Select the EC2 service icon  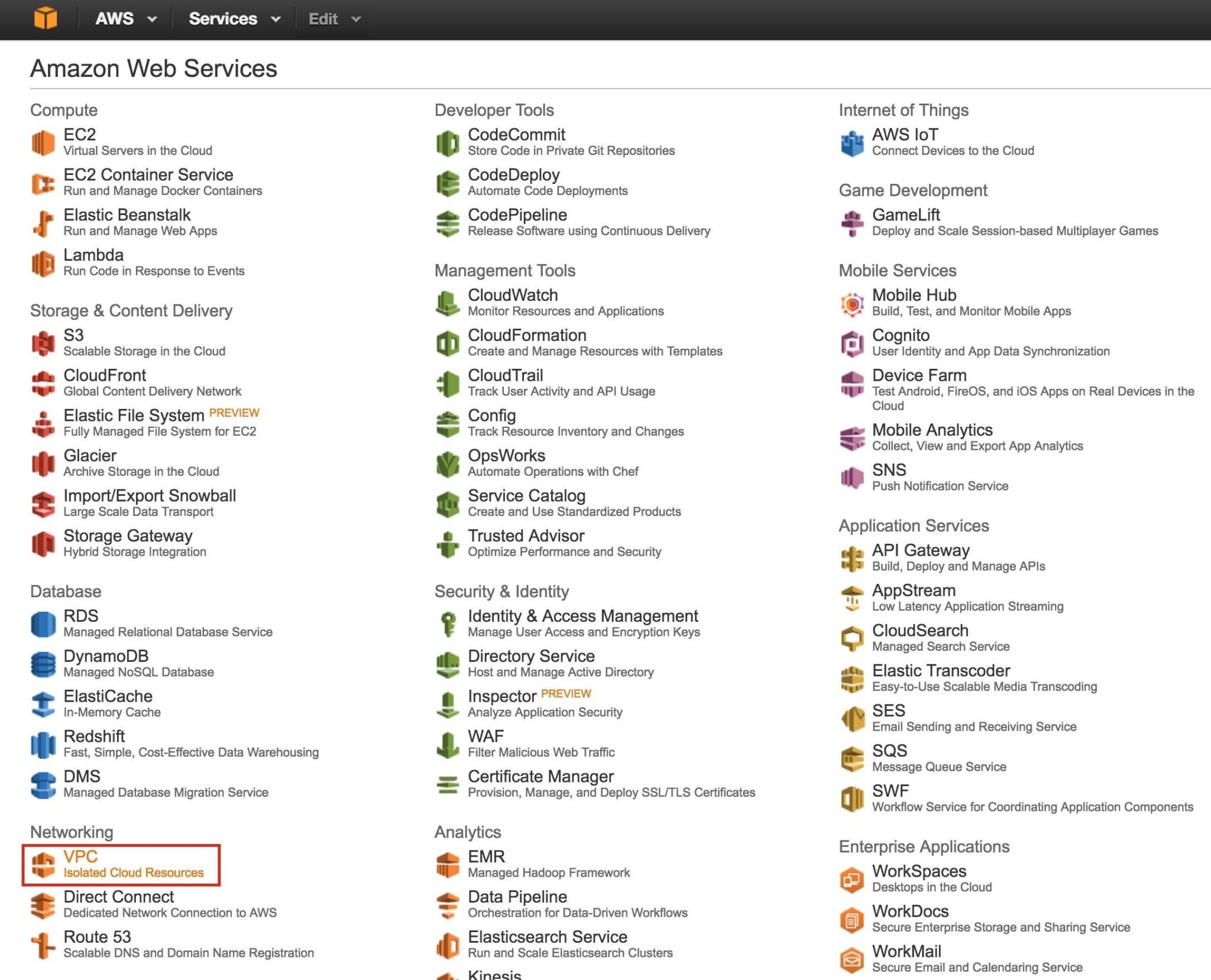point(43,142)
